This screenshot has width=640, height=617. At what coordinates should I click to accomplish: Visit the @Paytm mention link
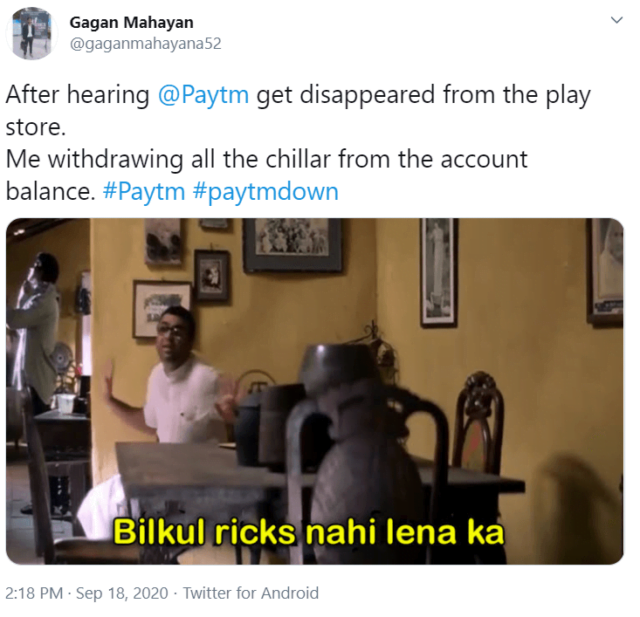(x=203, y=95)
